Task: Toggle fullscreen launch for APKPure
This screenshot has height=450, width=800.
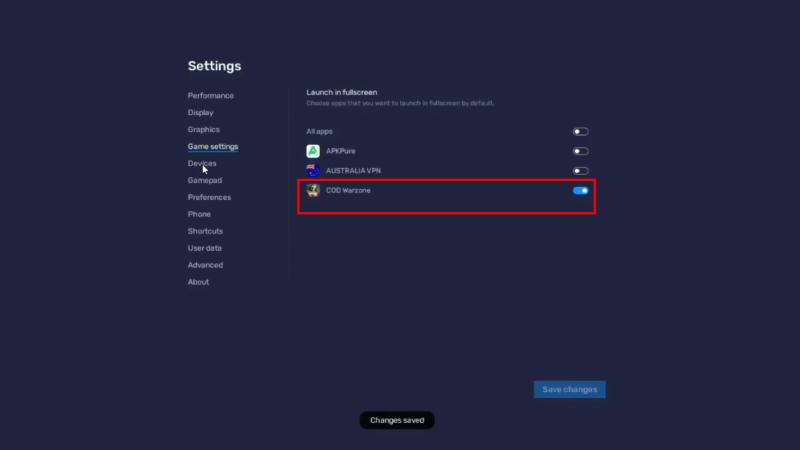Action: [580, 151]
